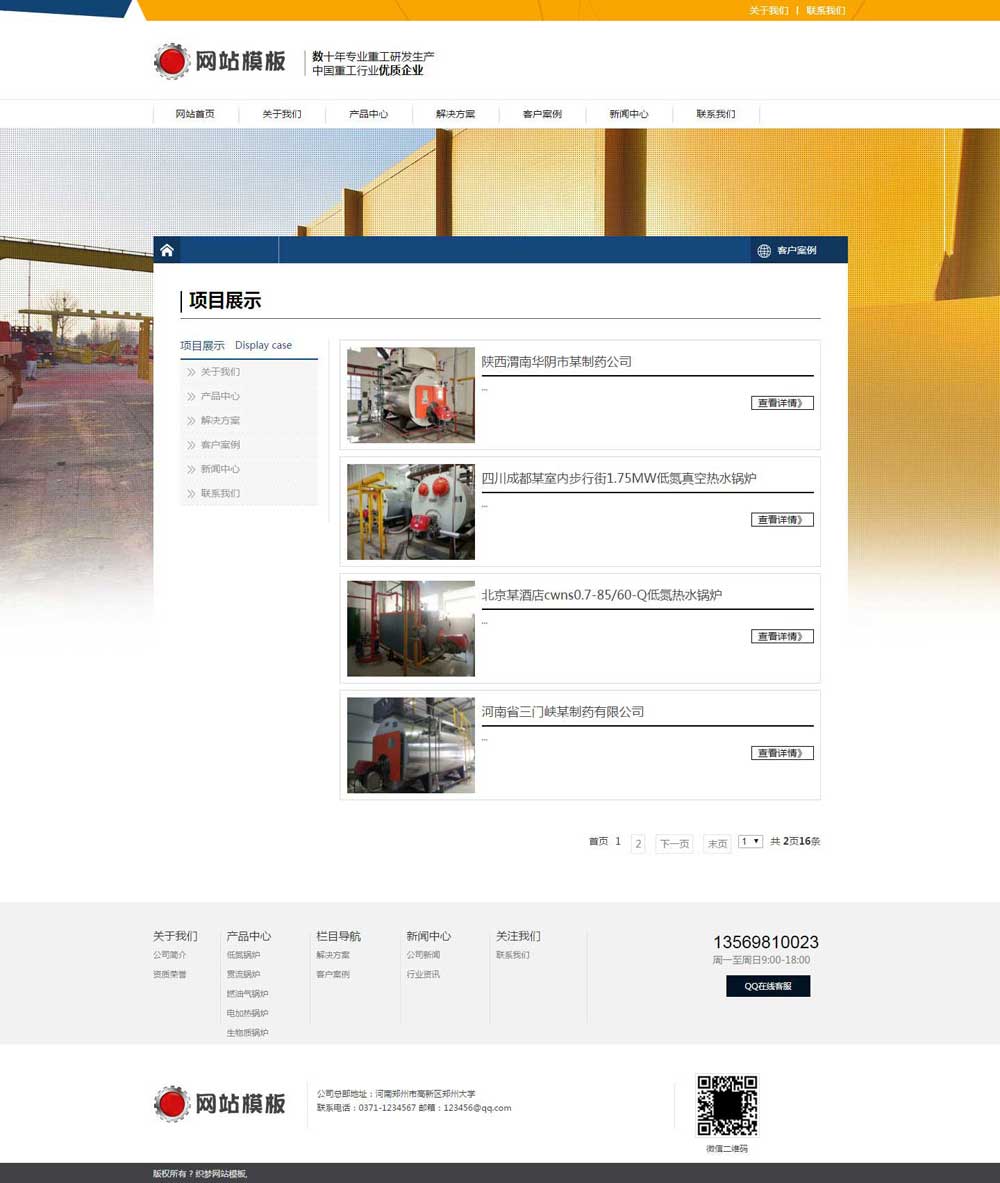Click 查看详情 for 陕西渭南华阴市某制药公司
The width and height of the screenshot is (1000, 1183).
pos(782,403)
